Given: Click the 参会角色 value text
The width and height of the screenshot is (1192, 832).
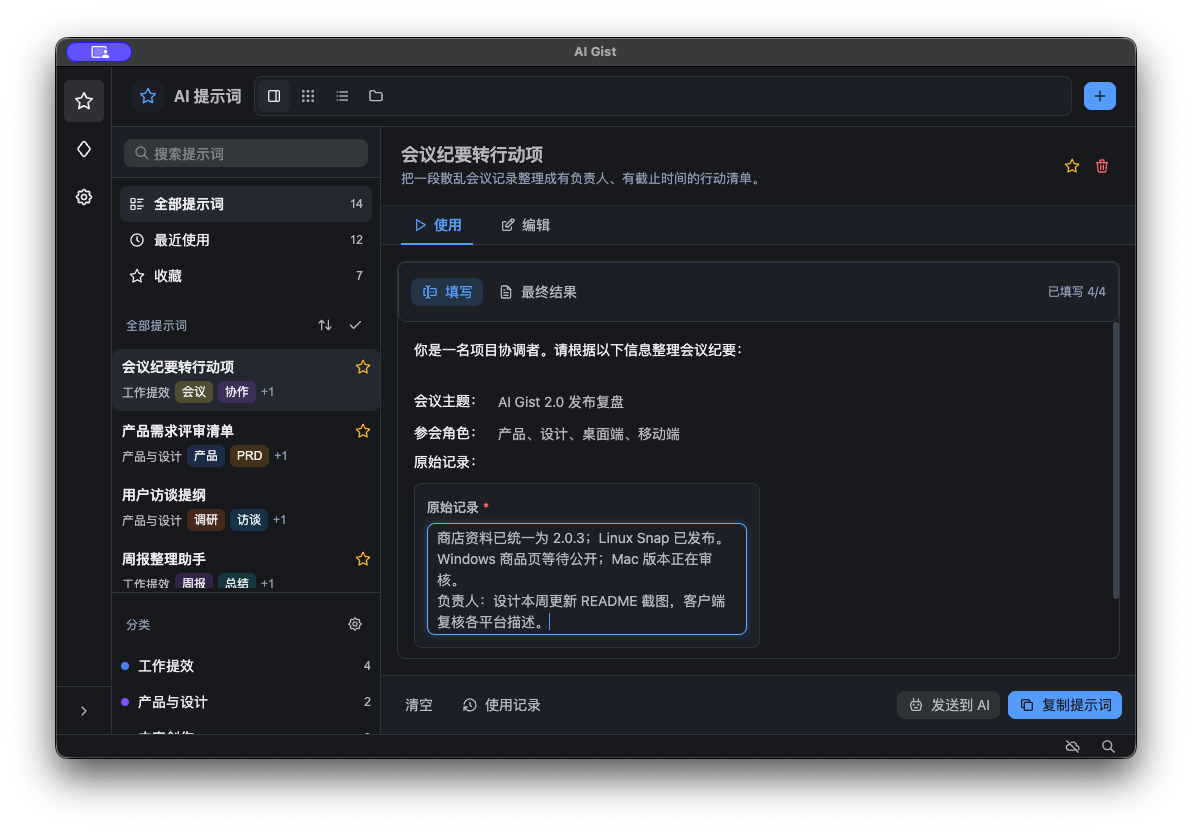Looking at the screenshot, I should point(588,433).
